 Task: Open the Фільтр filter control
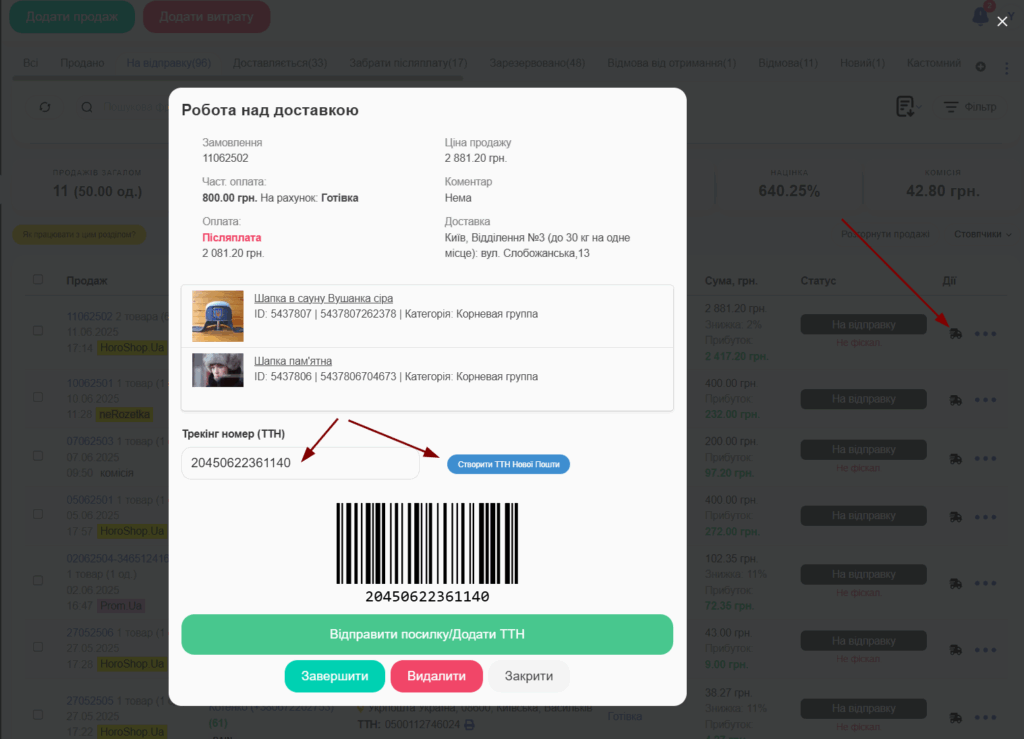tap(970, 106)
